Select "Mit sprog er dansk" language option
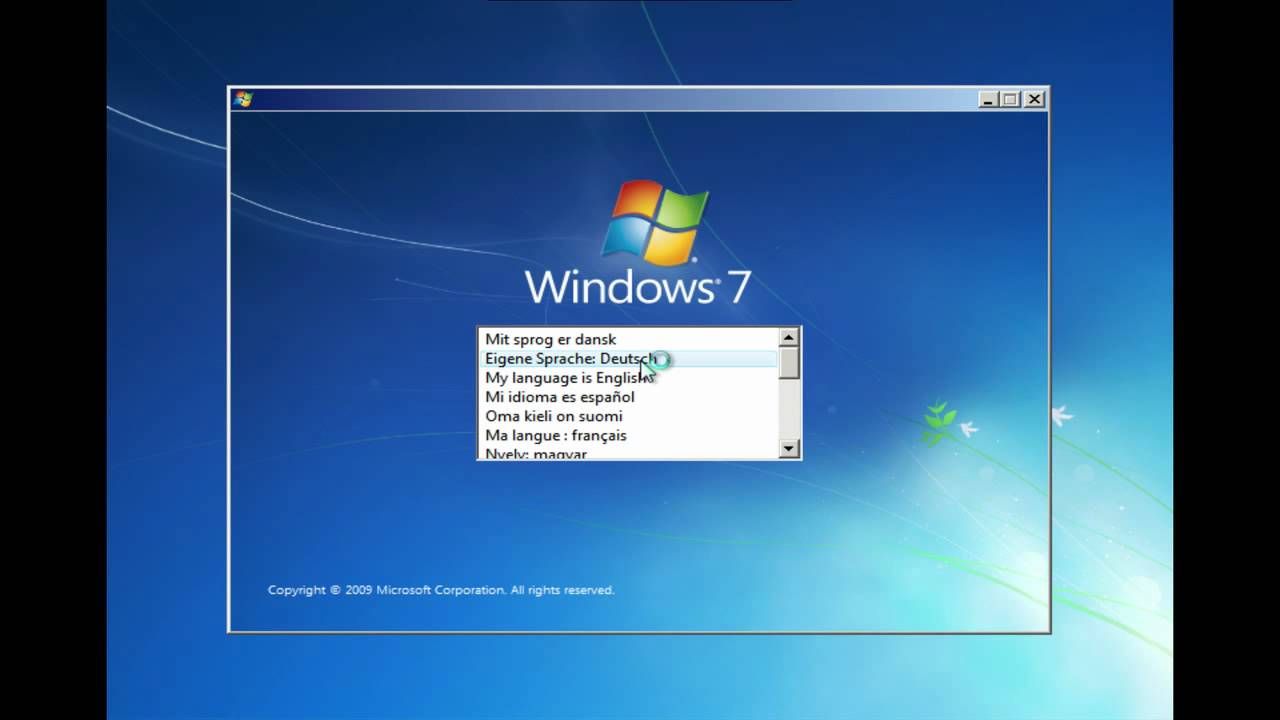The height and width of the screenshot is (720, 1280). click(629, 339)
